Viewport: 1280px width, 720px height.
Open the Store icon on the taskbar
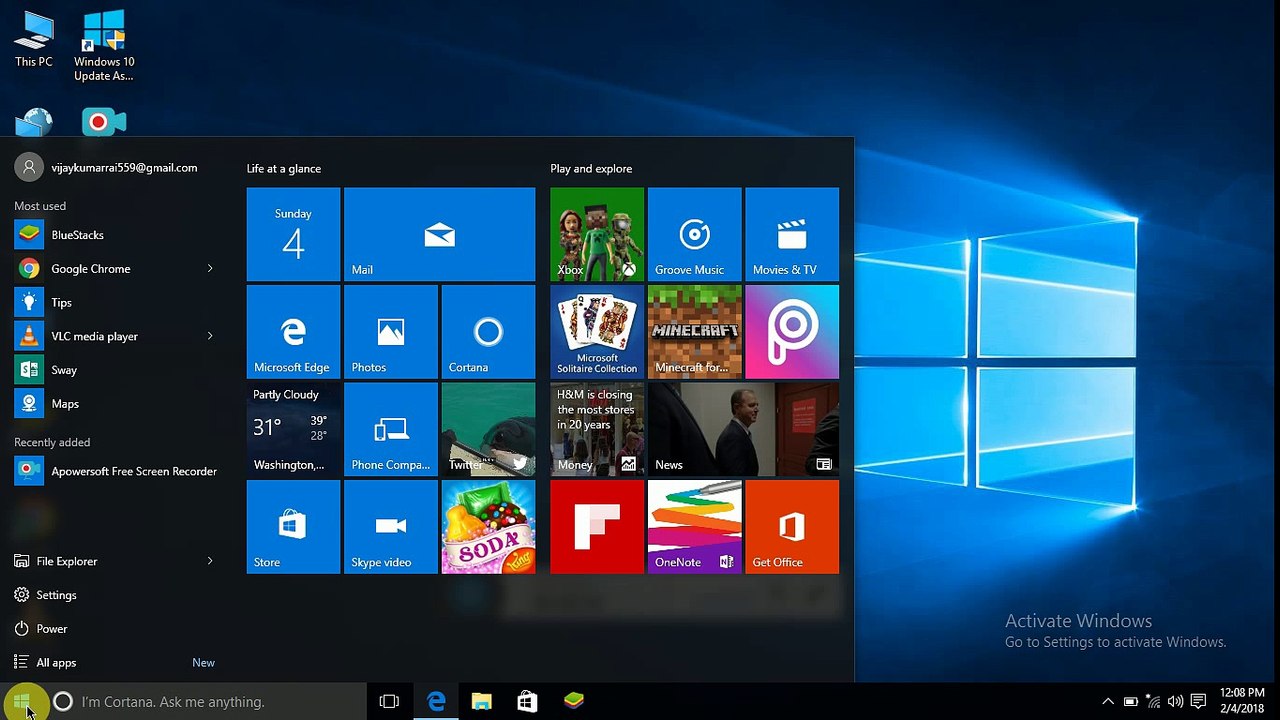pos(527,702)
